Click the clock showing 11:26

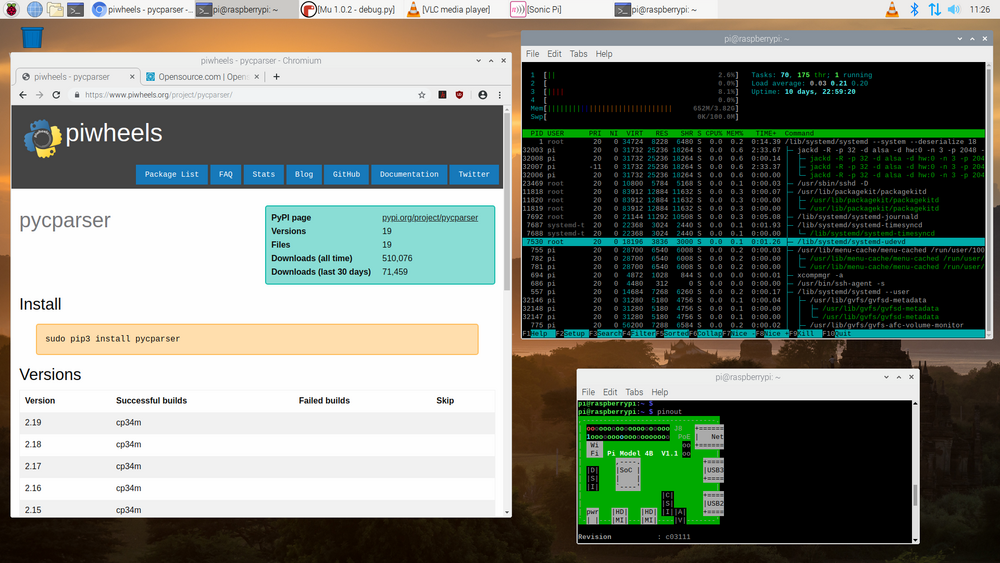[980, 9]
